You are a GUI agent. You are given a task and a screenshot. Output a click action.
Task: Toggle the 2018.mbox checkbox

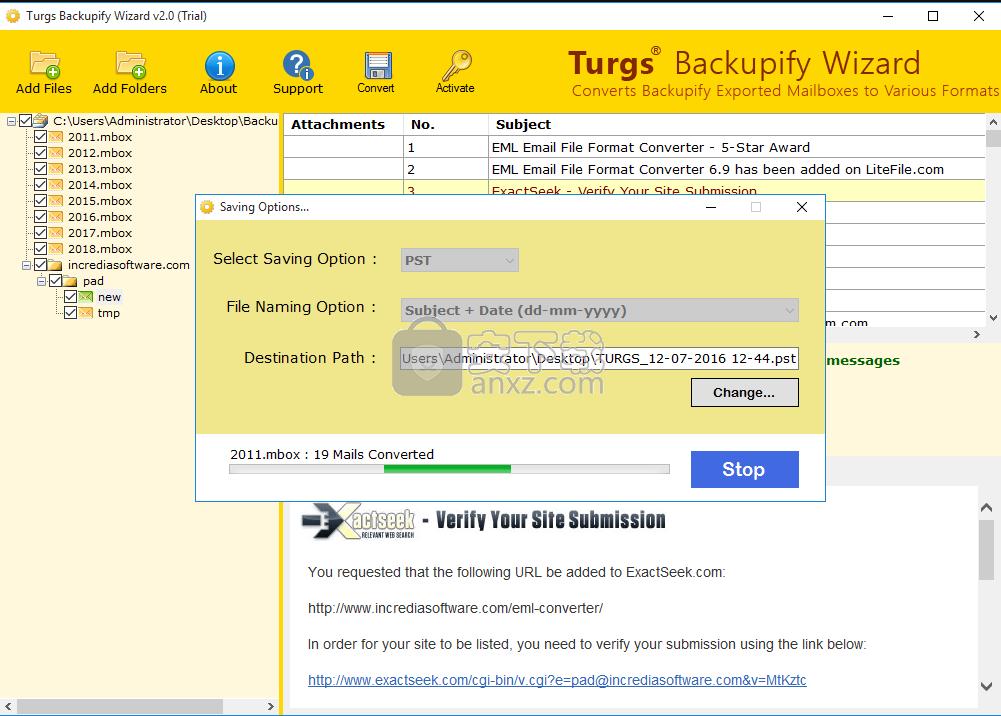point(40,248)
